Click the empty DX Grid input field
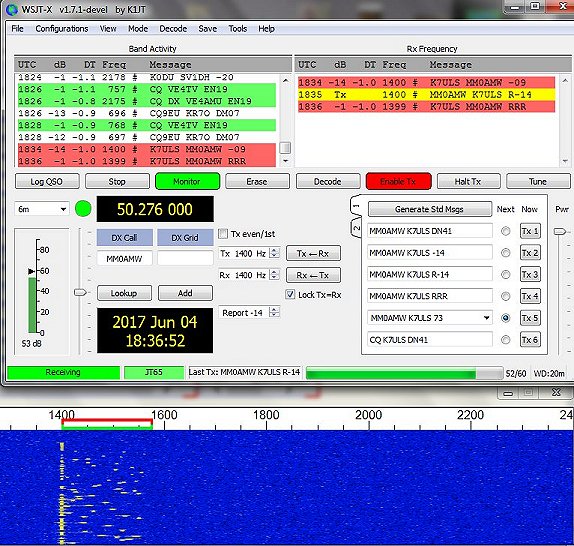 click(185, 259)
